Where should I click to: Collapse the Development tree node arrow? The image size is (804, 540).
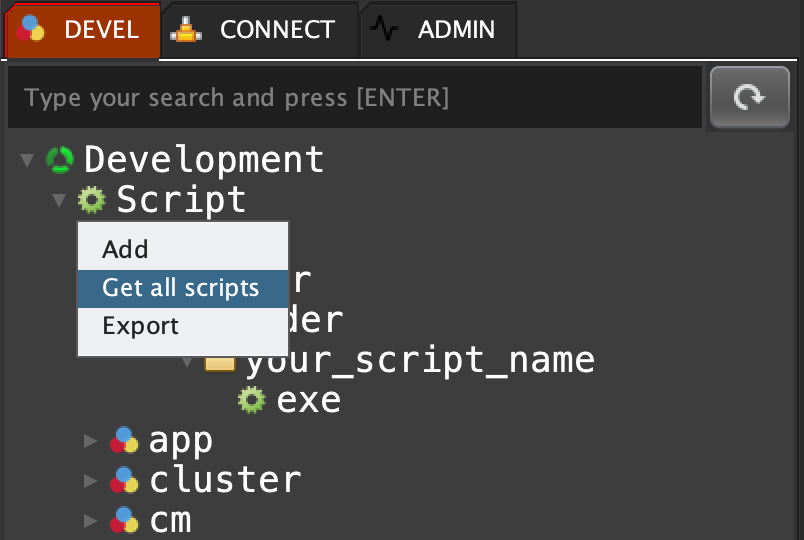(x=27, y=160)
